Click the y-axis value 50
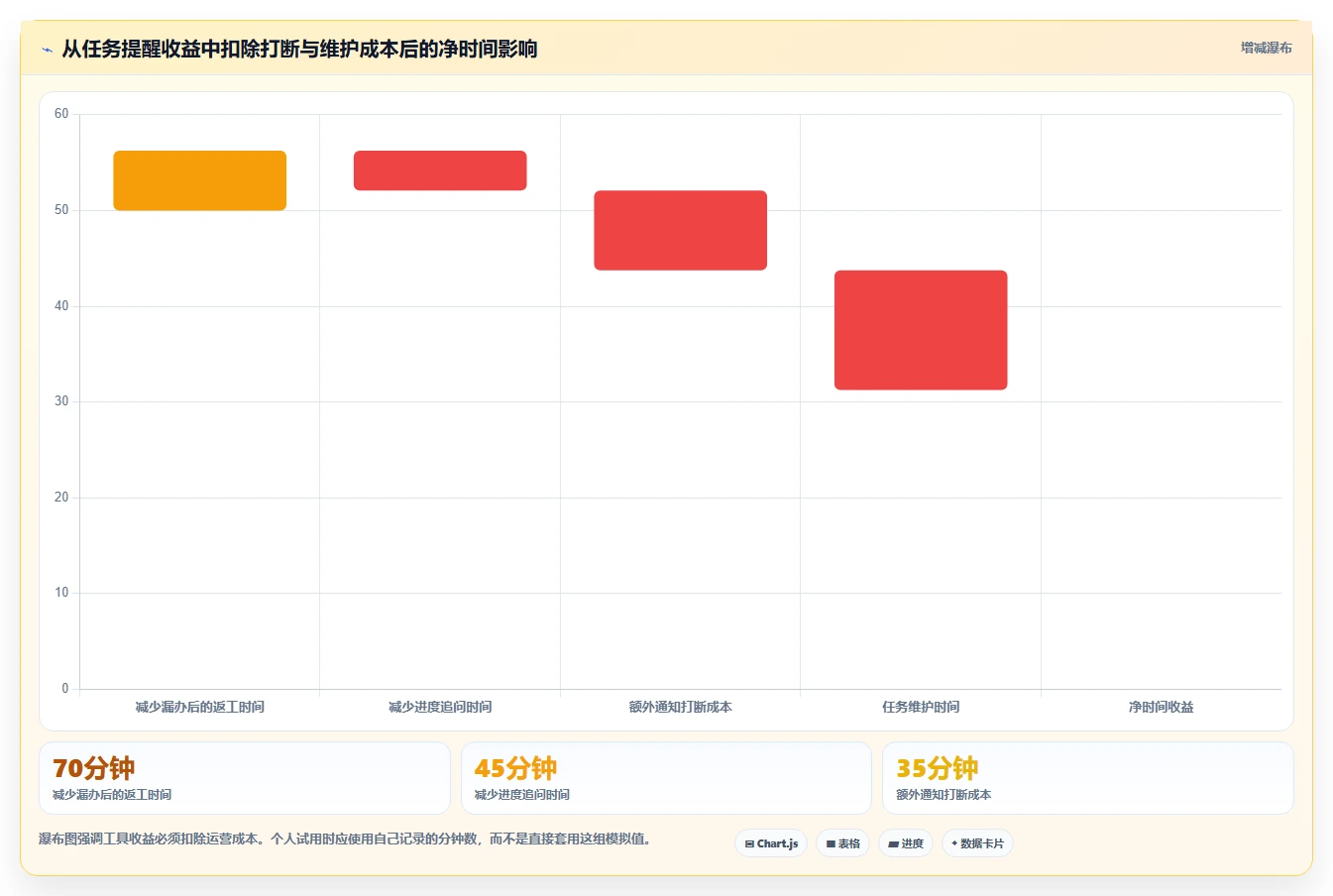 point(61,210)
